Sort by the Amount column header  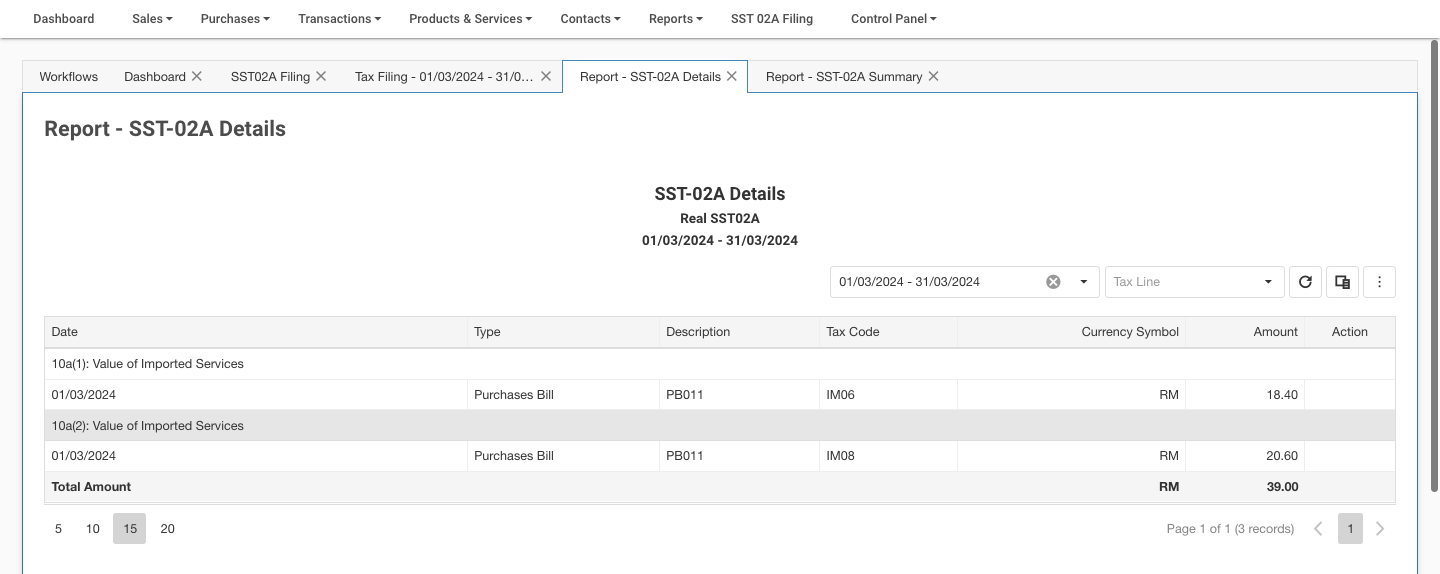coord(1275,332)
